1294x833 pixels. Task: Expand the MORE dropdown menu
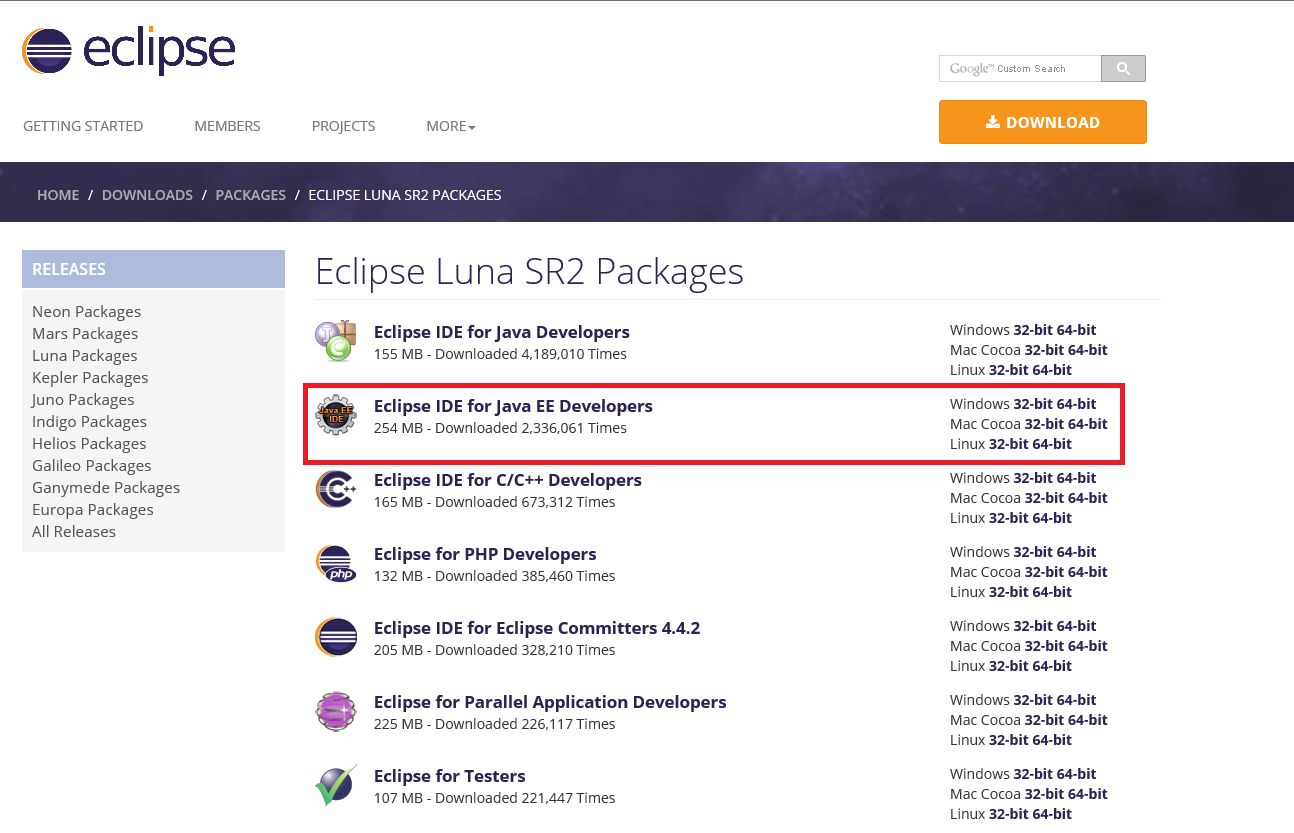[450, 126]
